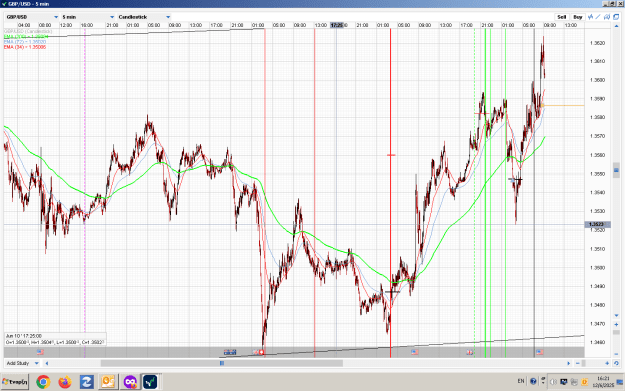Open the purple mask app in taskbar
The height and width of the screenshot is (391, 625).
[x=130, y=382]
